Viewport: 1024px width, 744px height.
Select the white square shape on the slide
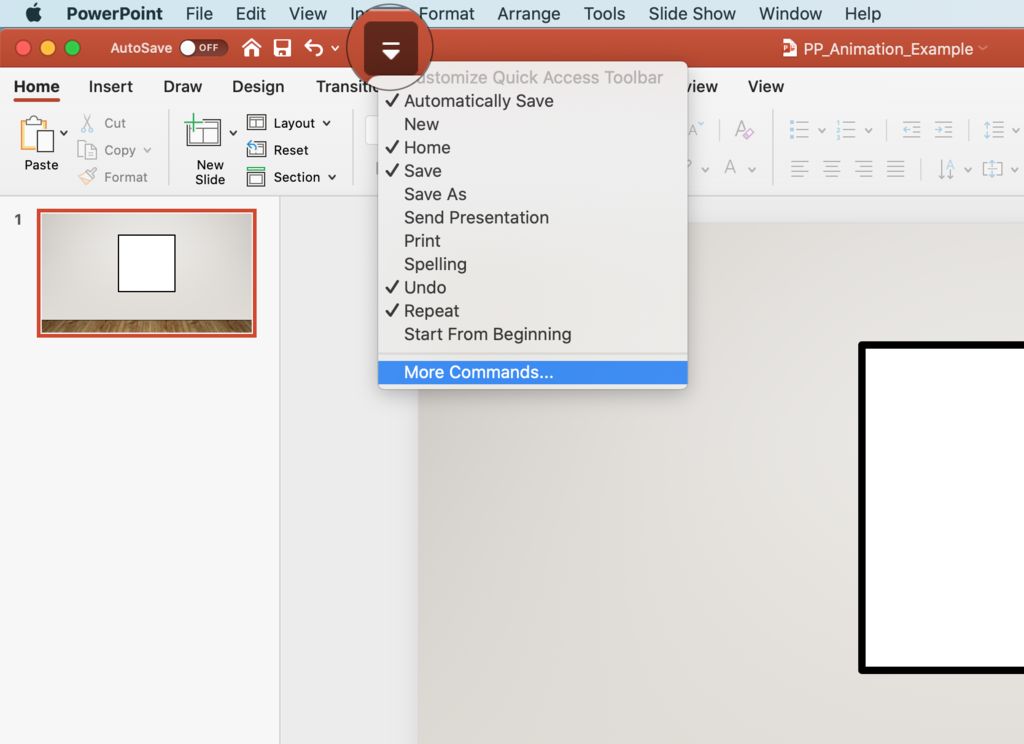point(941,508)
